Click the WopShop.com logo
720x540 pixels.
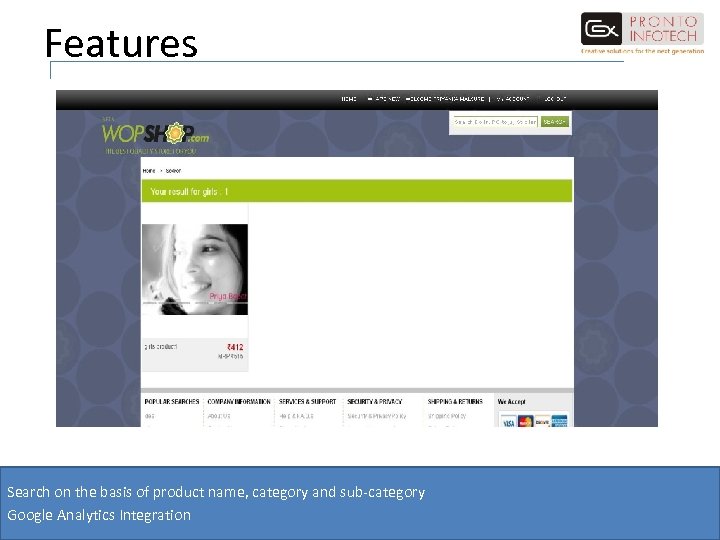[x=155, y=135]
